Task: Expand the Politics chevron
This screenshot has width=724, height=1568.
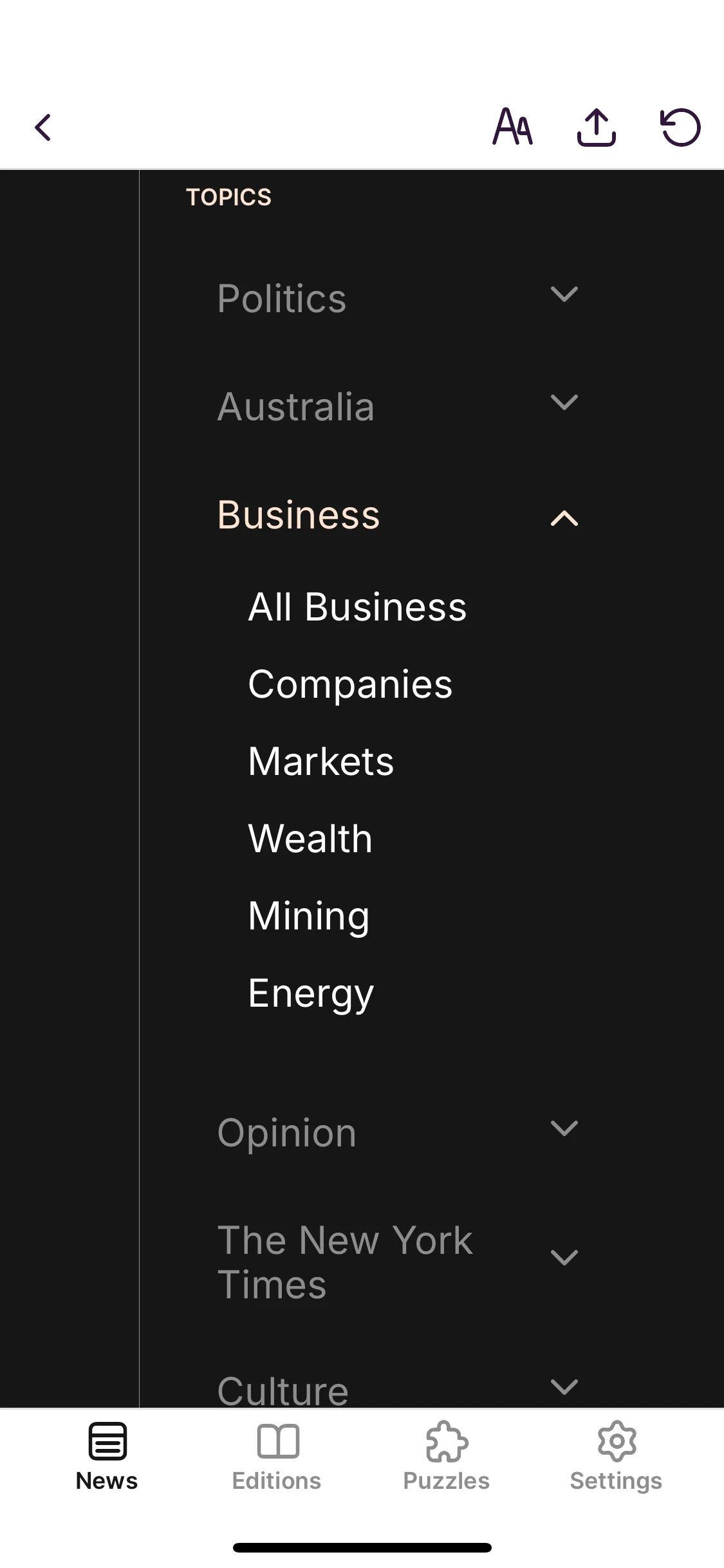Action: 564,295
